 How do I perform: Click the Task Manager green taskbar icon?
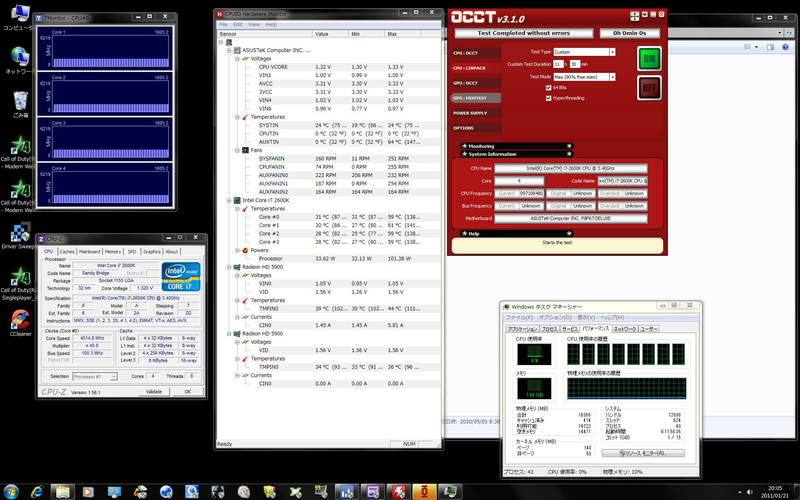click(x=450, y=491)
